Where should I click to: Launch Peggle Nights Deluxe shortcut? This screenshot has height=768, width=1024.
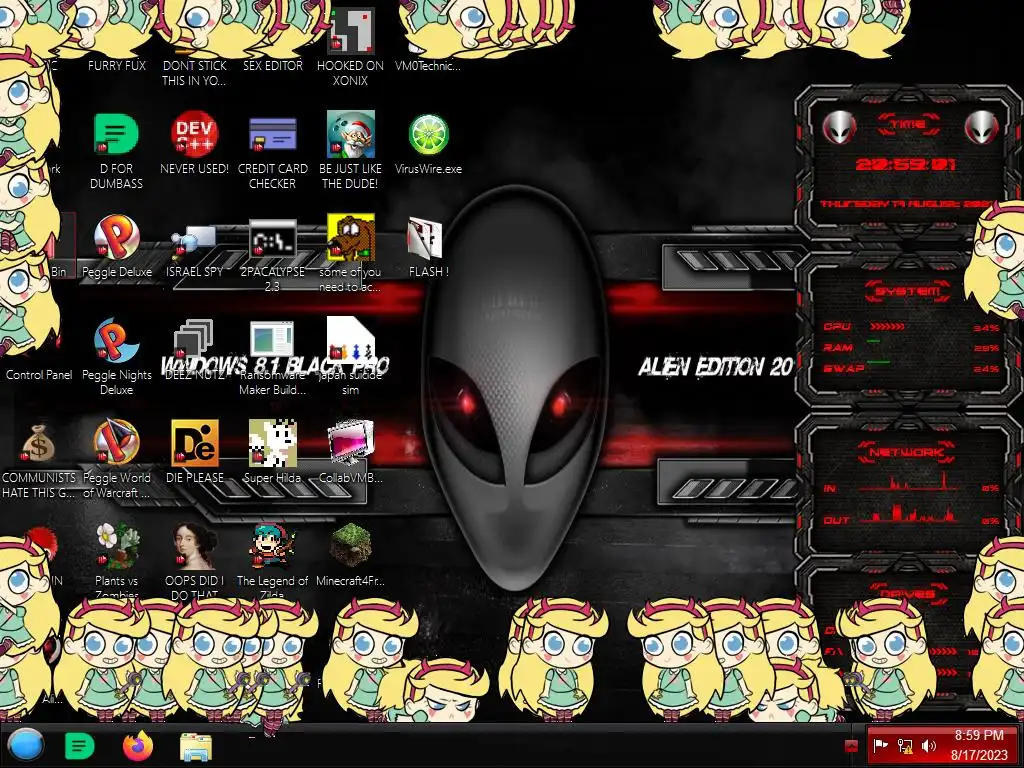pyautogui.click(x=116, y=340)
